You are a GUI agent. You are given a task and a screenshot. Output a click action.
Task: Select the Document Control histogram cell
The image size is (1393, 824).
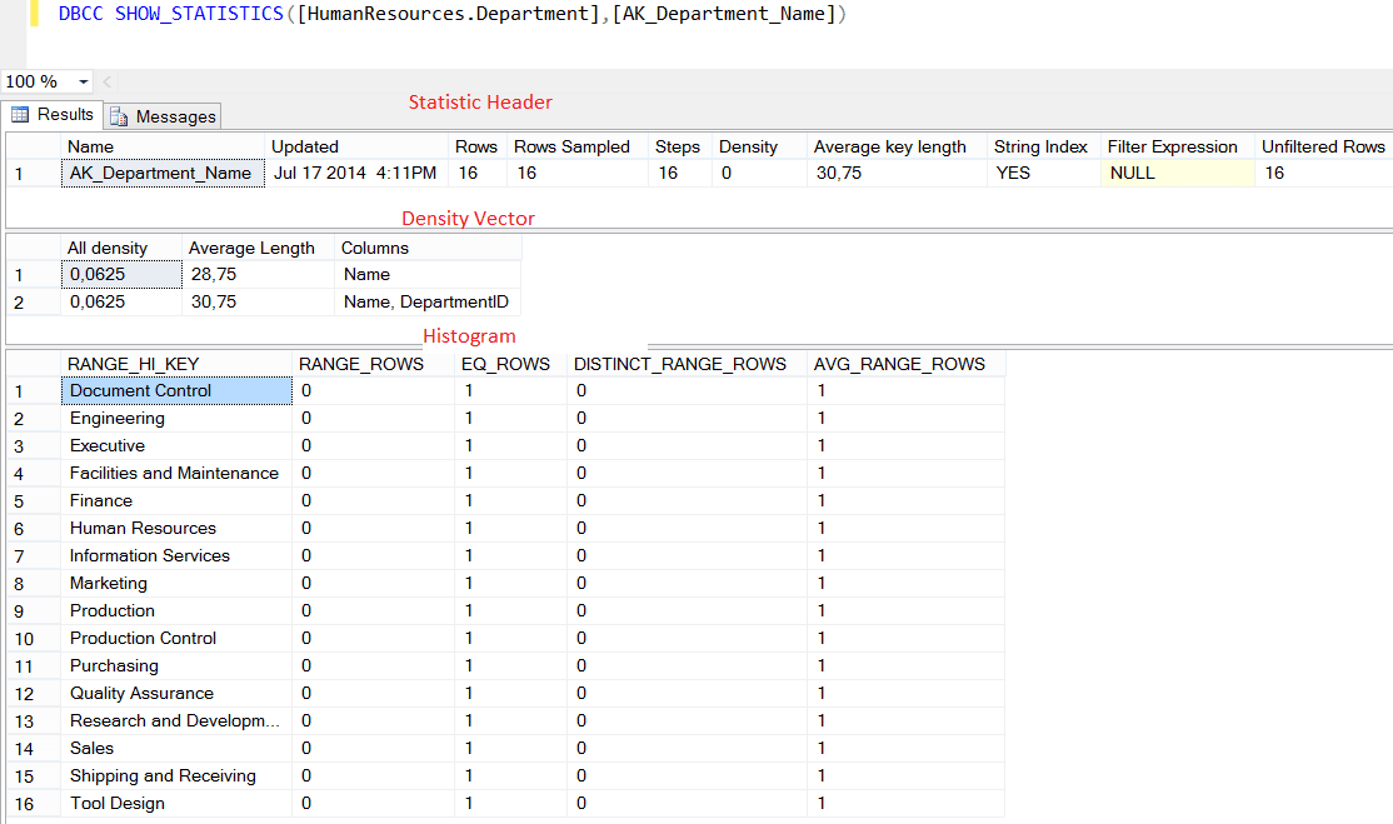click(177, 391)
